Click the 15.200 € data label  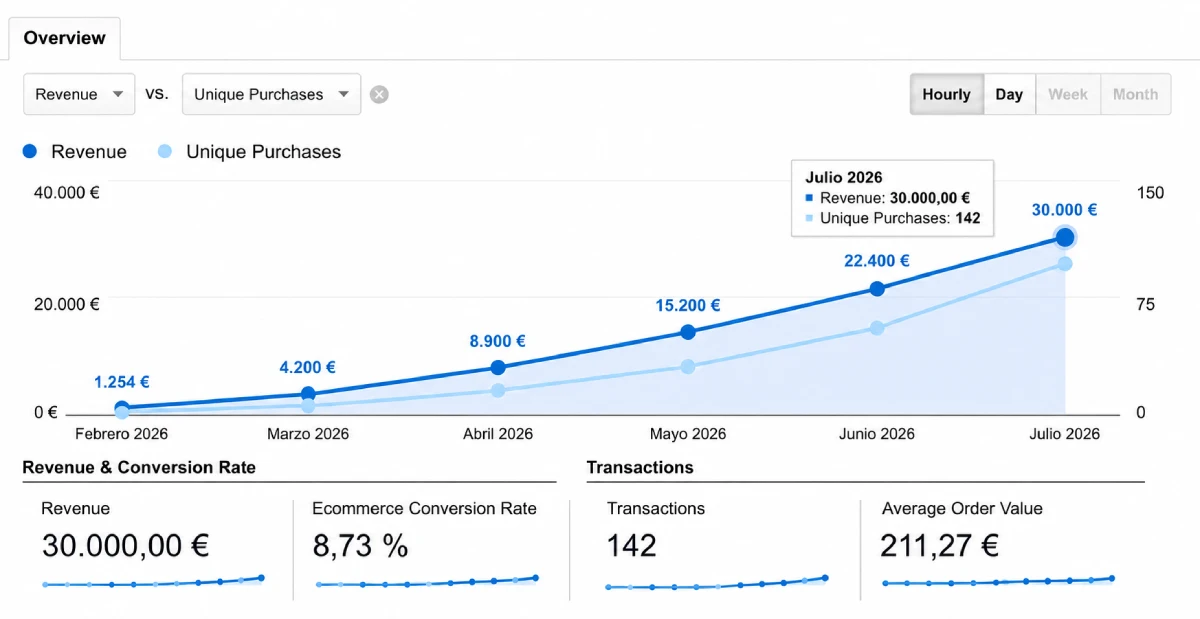tap(688, 306)
